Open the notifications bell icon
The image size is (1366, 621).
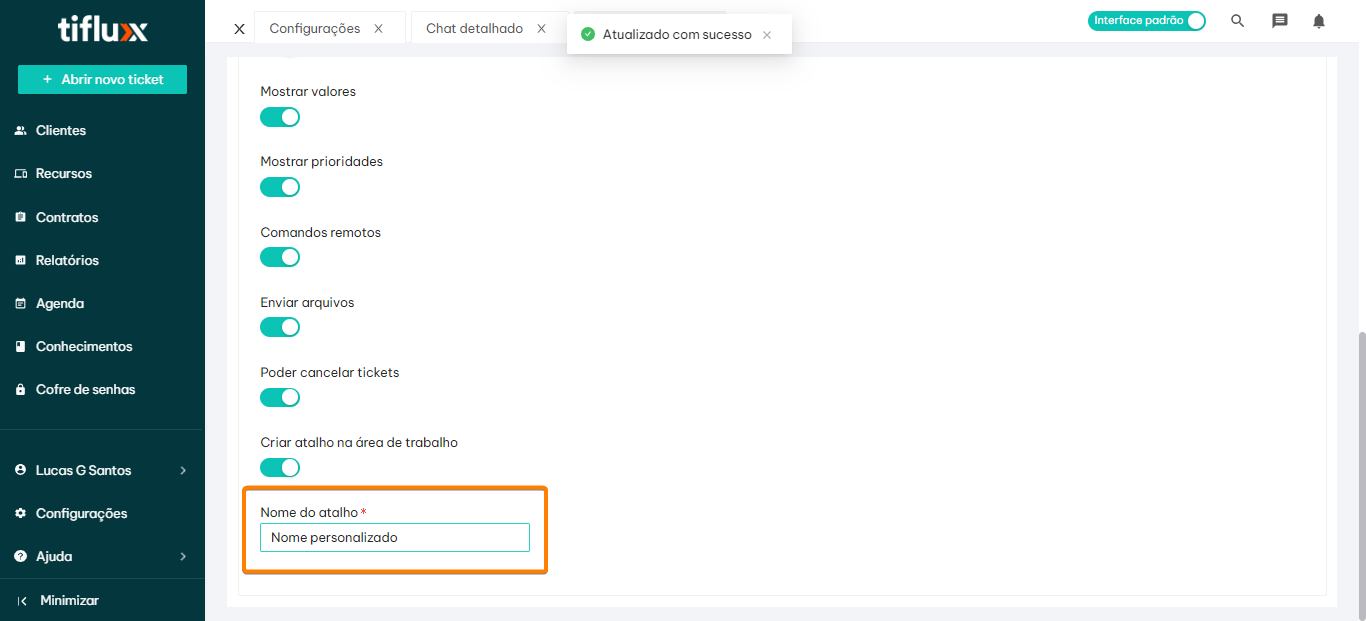click(x=1319, y=21)
